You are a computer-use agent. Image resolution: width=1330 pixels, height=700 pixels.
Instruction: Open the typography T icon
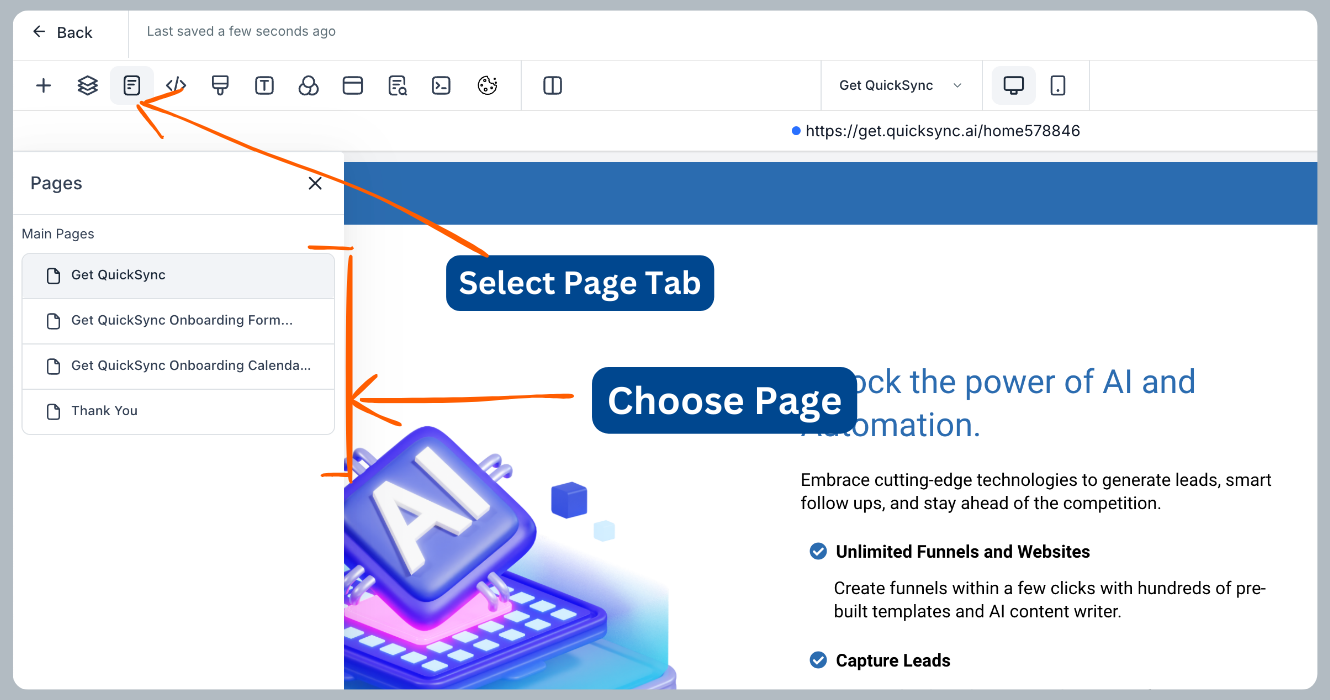(264, 86)
